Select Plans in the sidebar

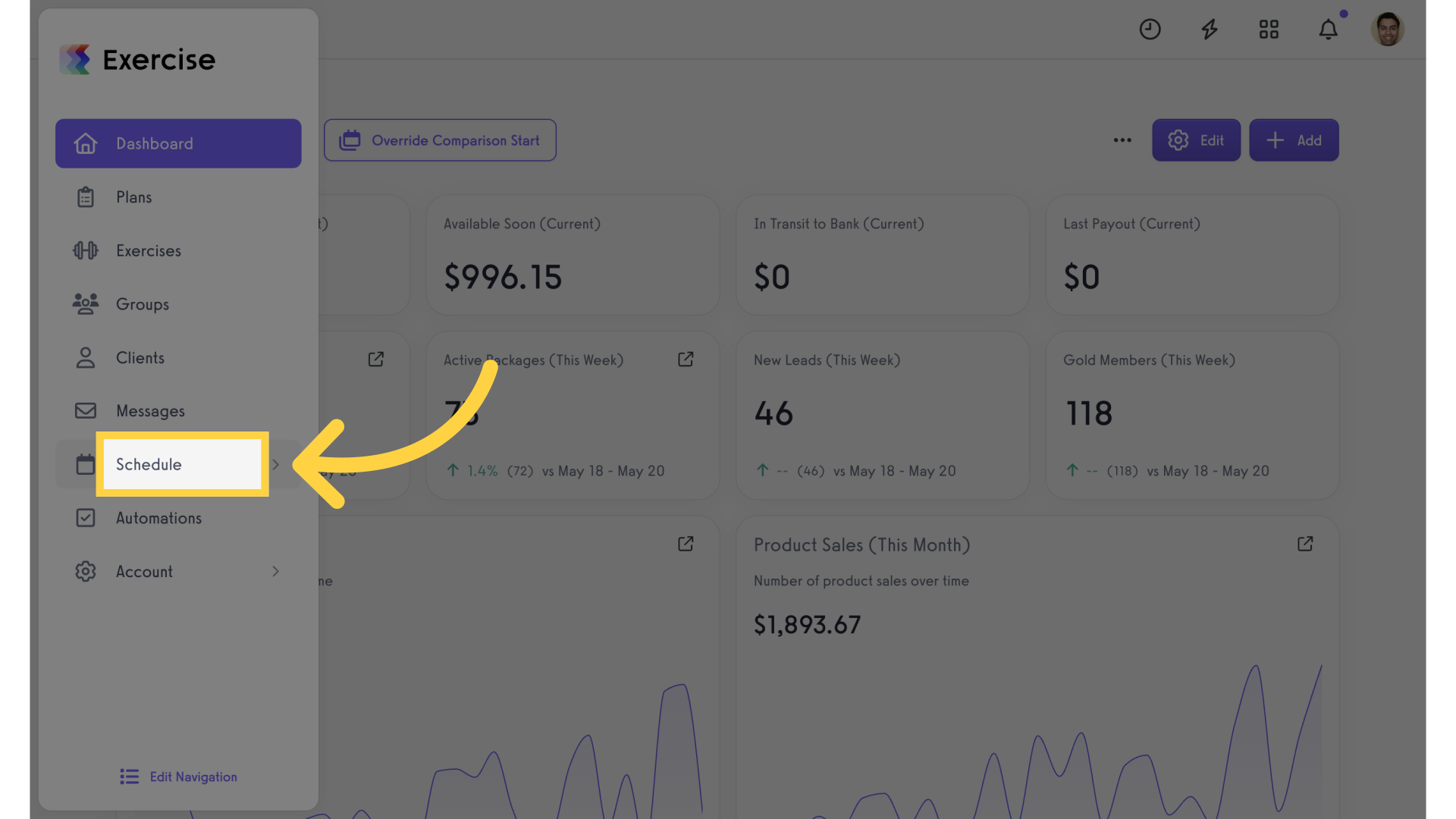[x=178, y=197]
